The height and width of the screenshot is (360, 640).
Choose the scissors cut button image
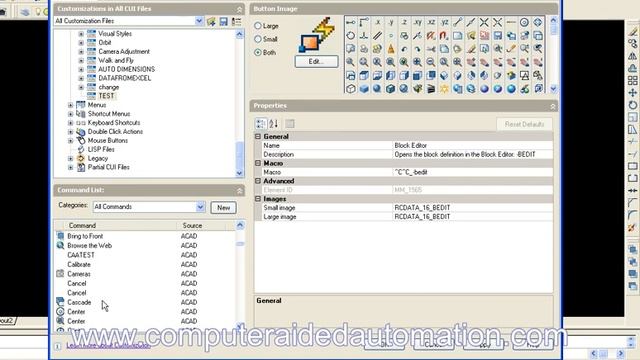click(x=431, y=49)
